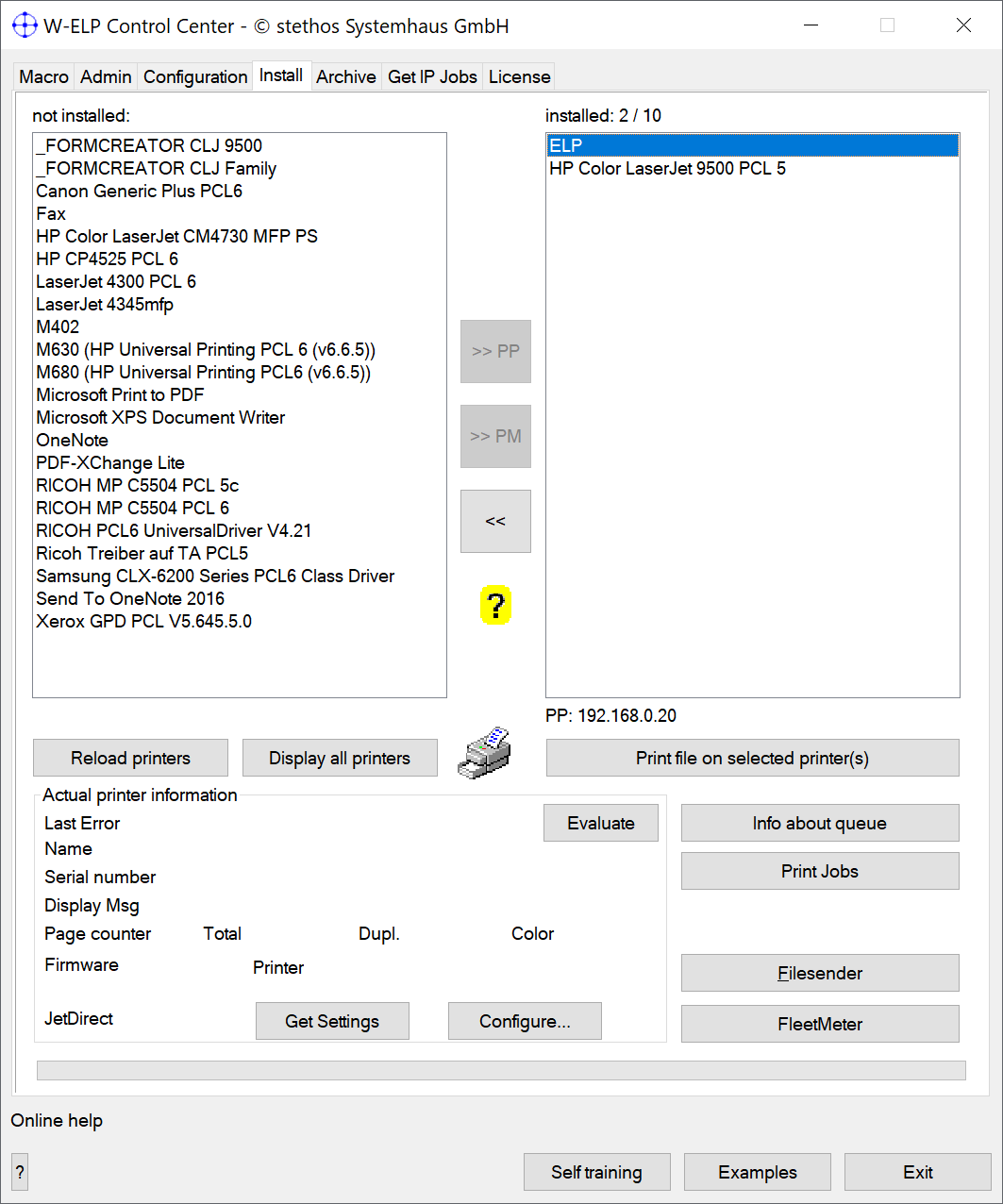Screen dimensions: 1003x1204
Task: Click Reload printers button
Action: 130,758
